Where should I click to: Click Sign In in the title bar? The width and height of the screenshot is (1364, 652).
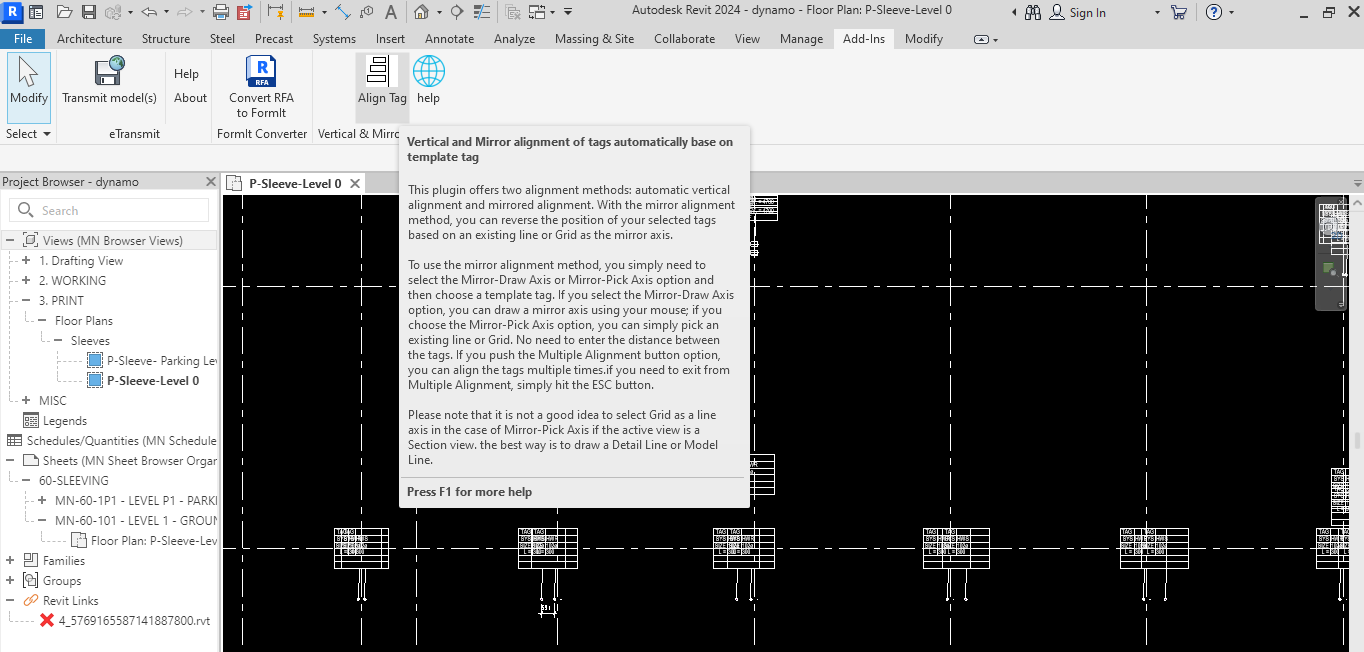click(x=1087, y=12)
